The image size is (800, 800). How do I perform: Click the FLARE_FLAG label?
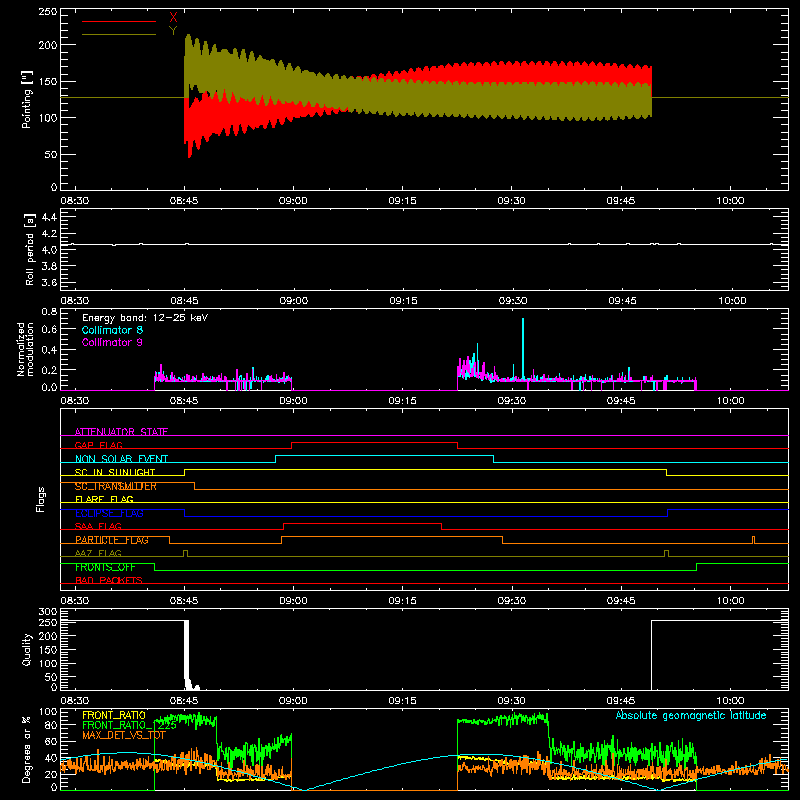pos(104,499)
